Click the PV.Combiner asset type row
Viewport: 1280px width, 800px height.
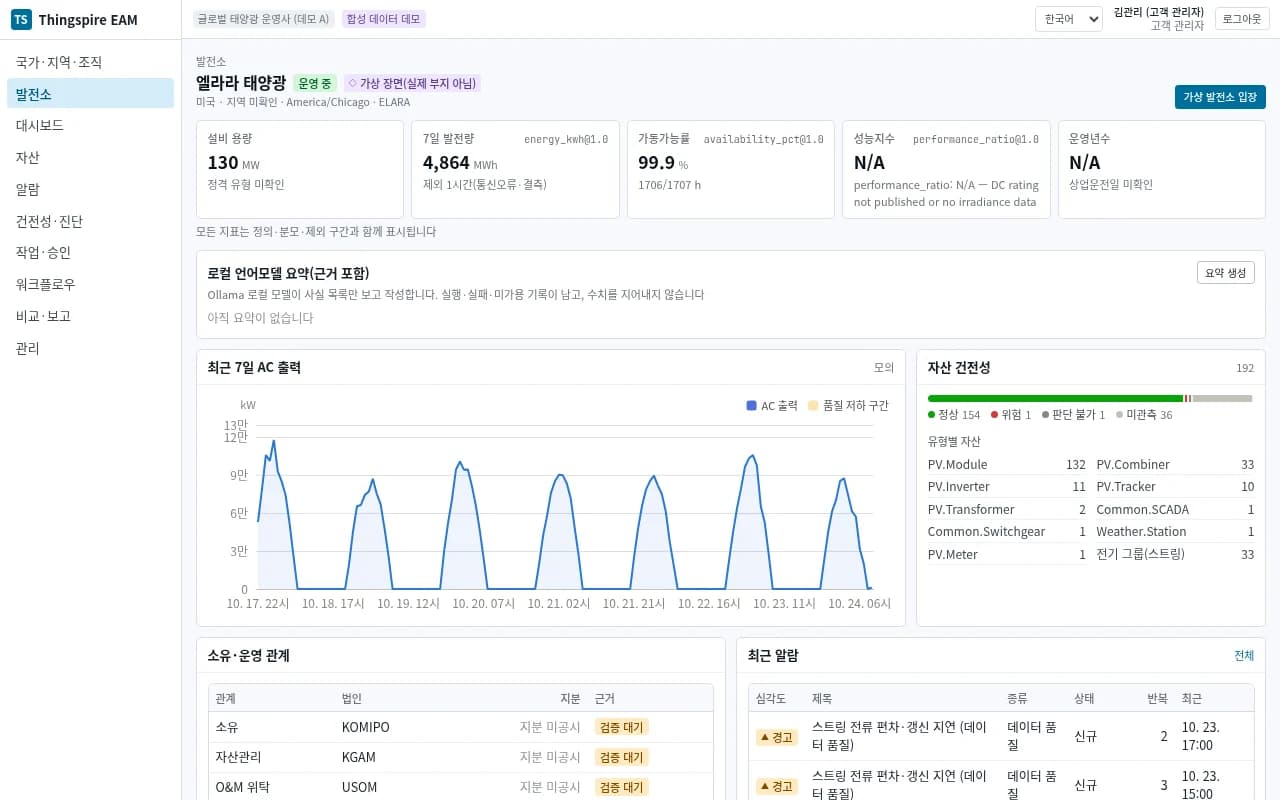coord(1175,465)
